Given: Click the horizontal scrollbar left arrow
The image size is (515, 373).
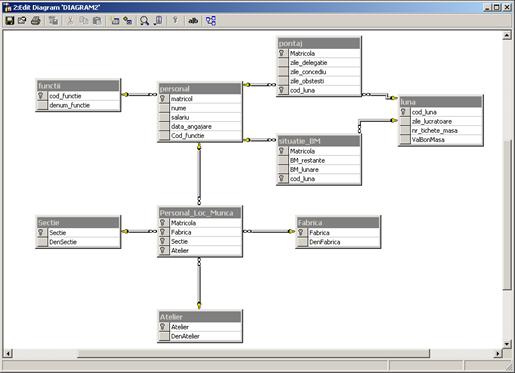Looking at the screenshot, I should point(8,353).
